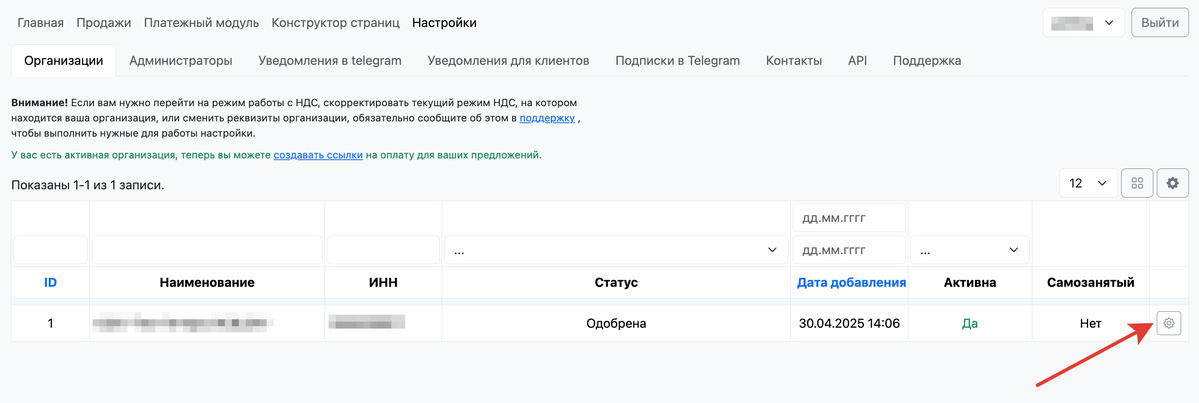Expand the page size dropdown showing 12

(1088, 183)
